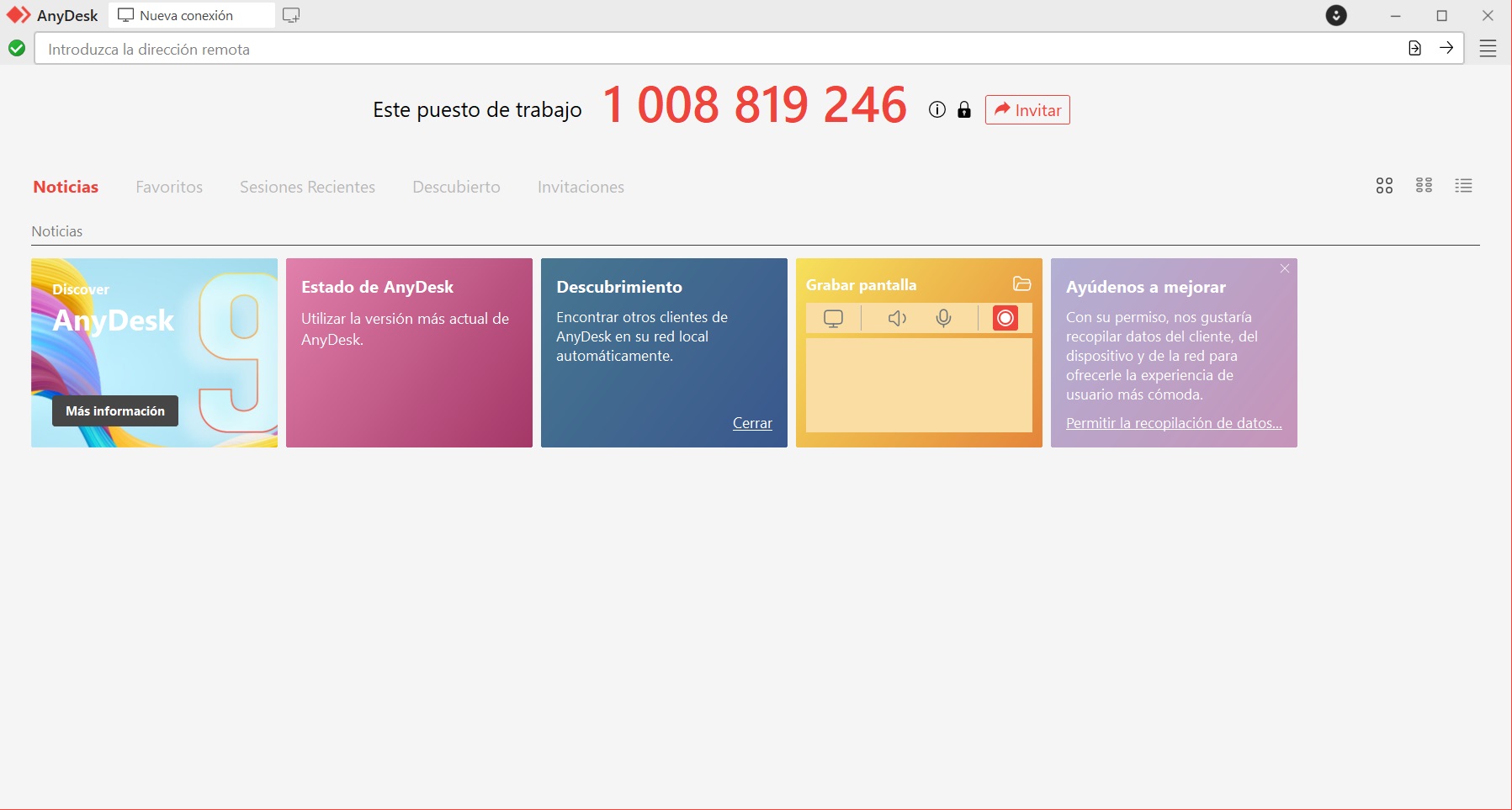This screenshot has height=810, width=1512.
Task: Start screen recording with red record button
Action: (x=1005, y=318)
